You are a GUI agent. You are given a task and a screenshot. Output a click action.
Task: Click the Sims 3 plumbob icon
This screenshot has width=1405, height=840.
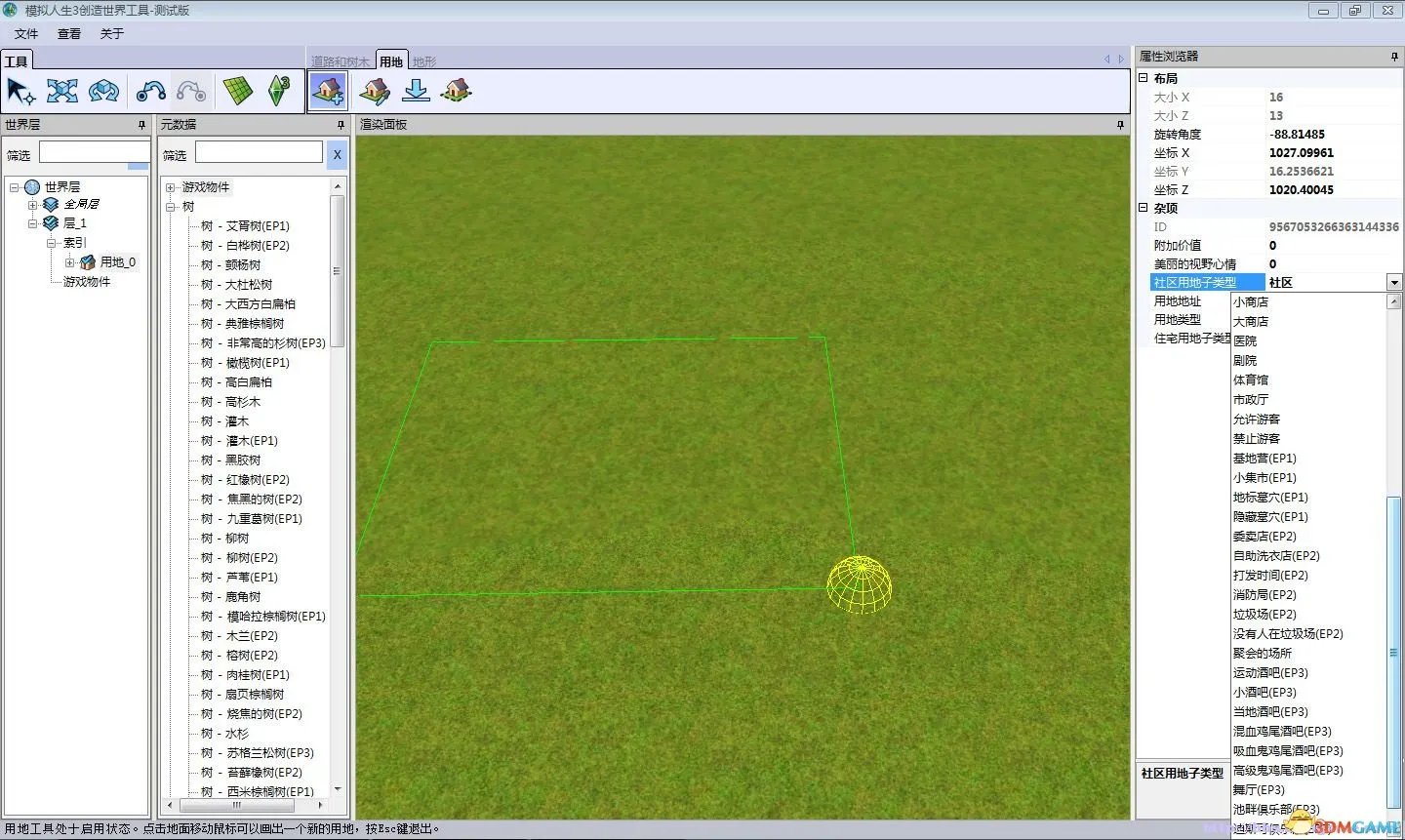(x=280, y=92)
